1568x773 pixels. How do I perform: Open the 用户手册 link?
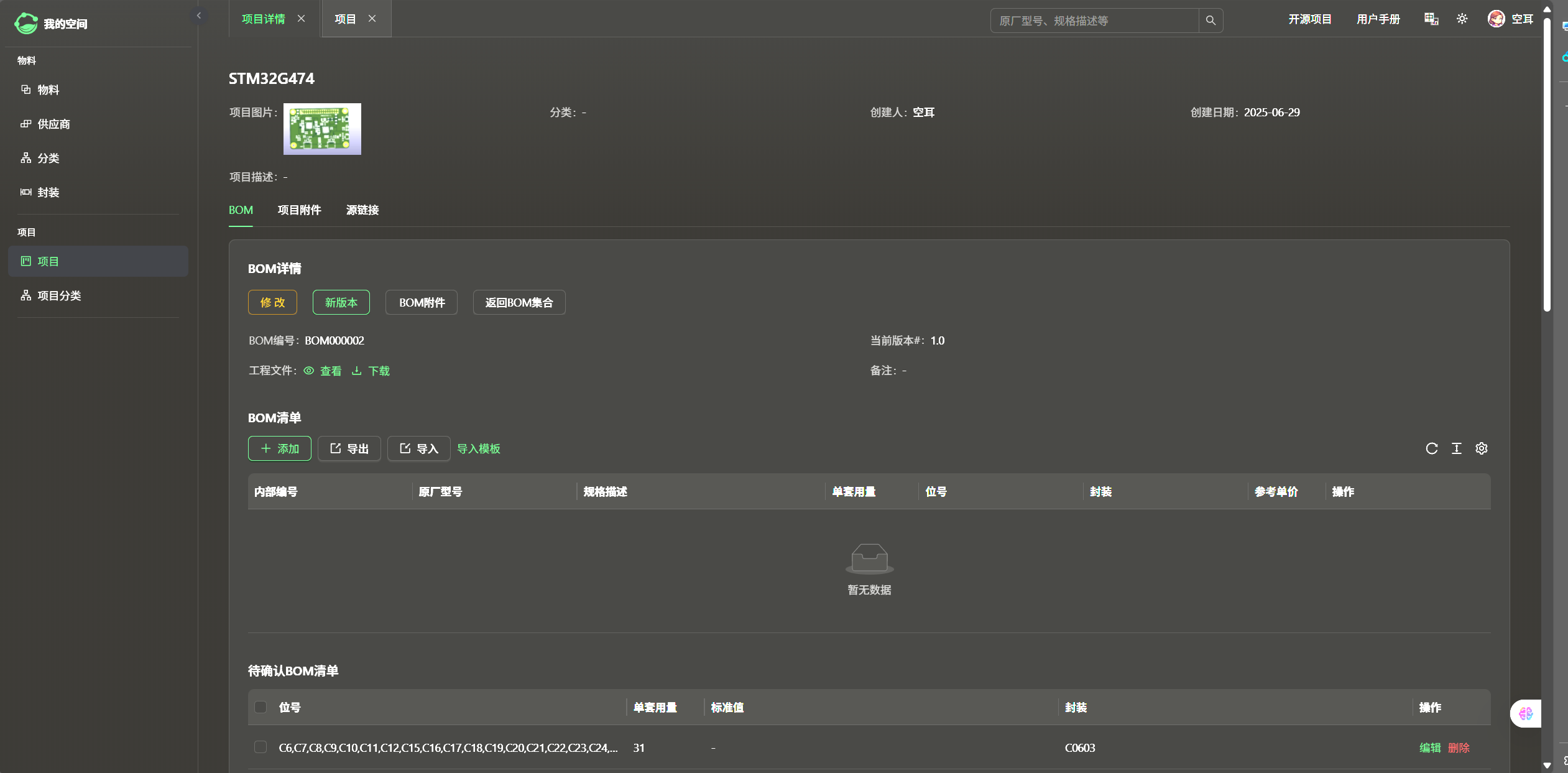1378,19
